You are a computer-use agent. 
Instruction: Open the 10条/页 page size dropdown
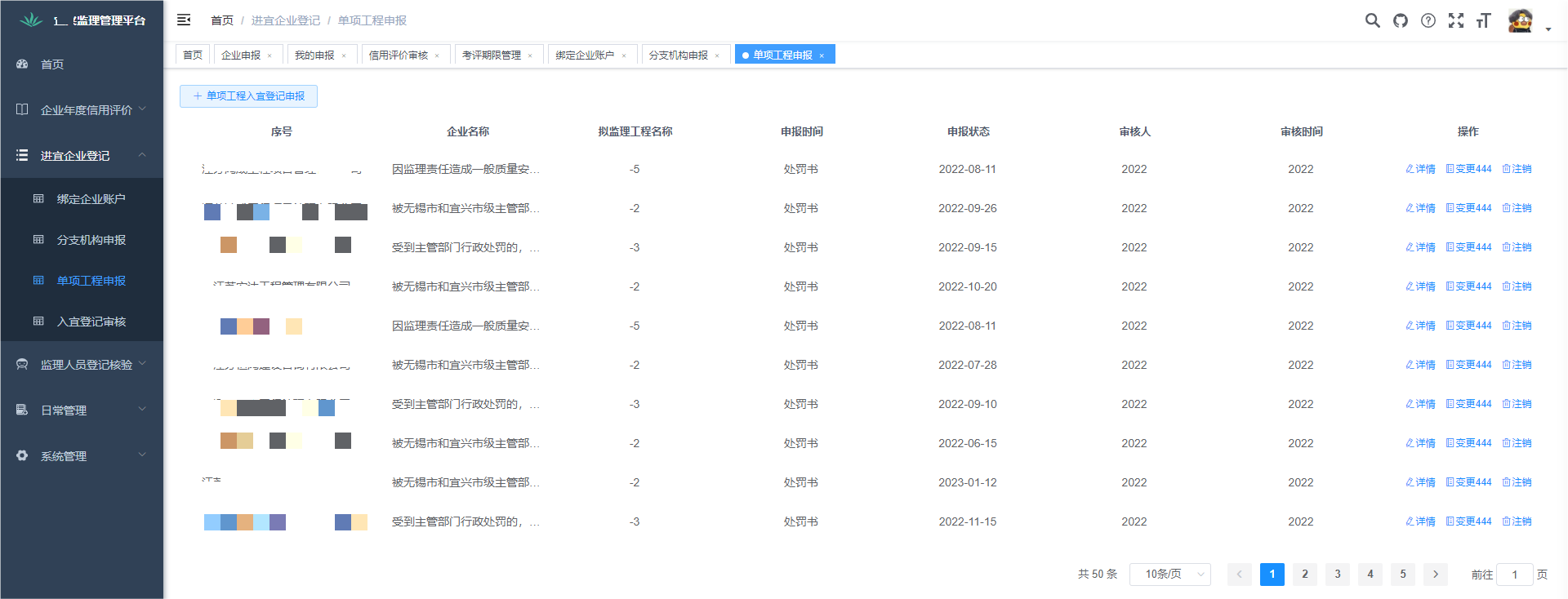click(x=1169, y=575)
